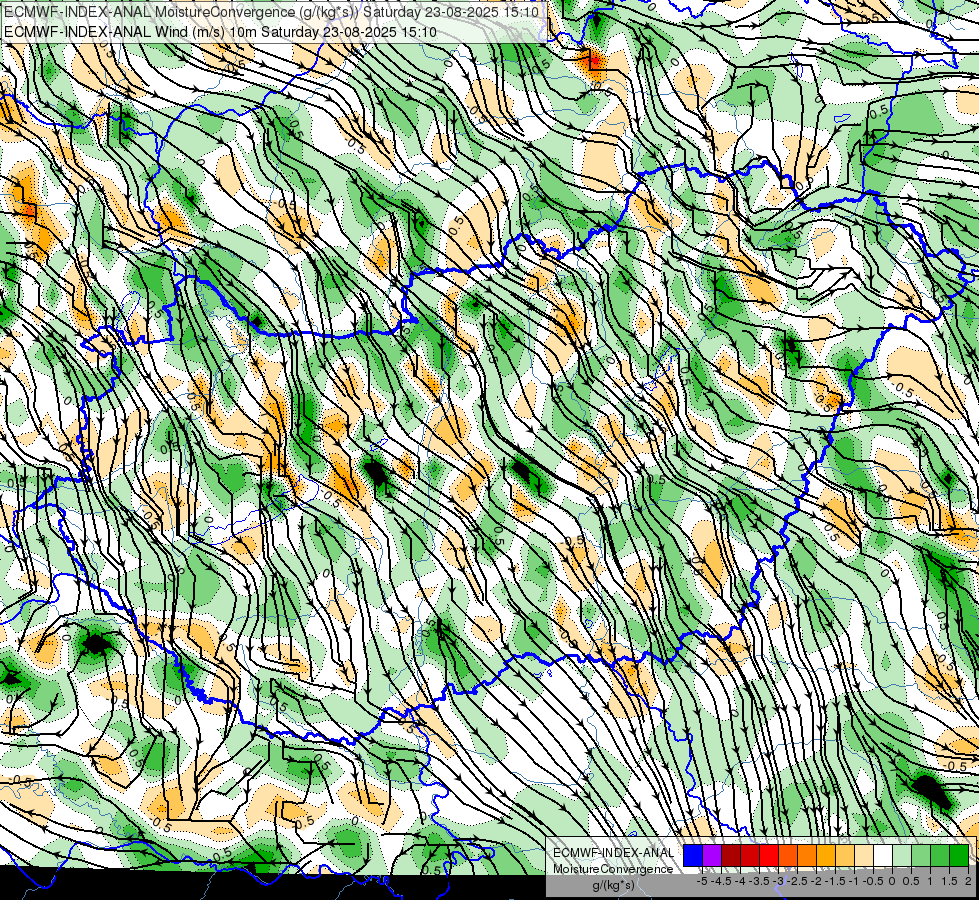Viewport: 979px width, 900px height.
Task: Click the legend tick label -3.5
Action: [x=759, y=881]
